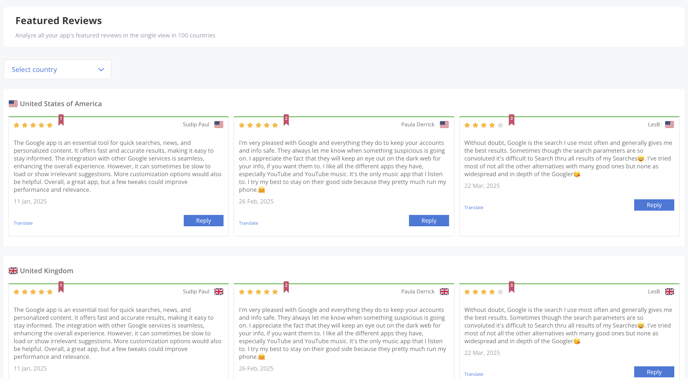
Task: Click the red bookmark ribbon 2 on the US Paula Derrick review
Action: point(286,120)
